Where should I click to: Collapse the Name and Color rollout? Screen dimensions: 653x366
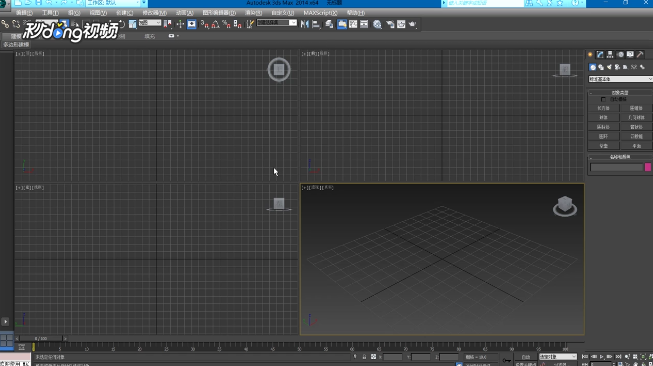(x=620, y=157)
